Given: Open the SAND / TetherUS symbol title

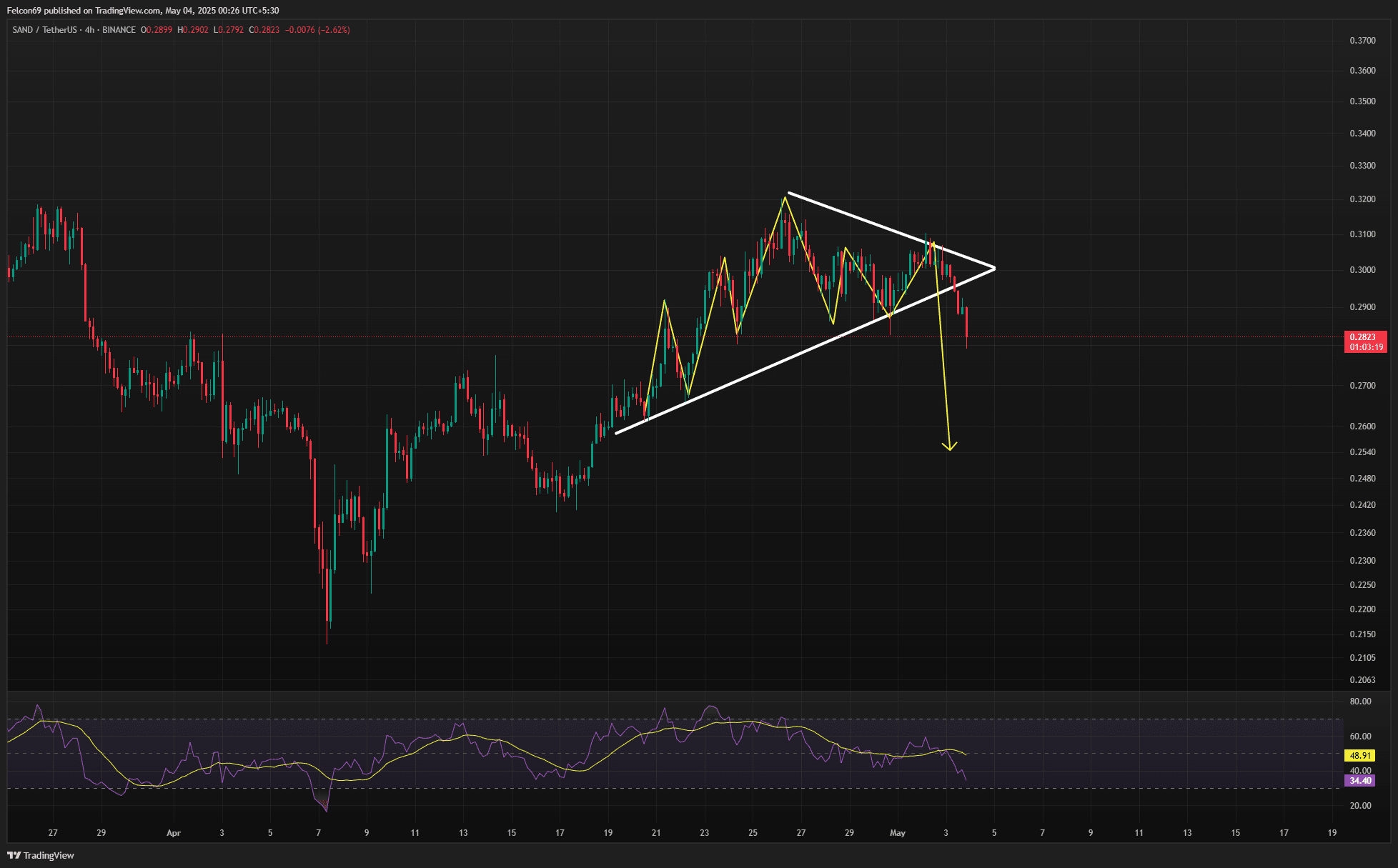Looking at the screenshot, I should point(44,30).
